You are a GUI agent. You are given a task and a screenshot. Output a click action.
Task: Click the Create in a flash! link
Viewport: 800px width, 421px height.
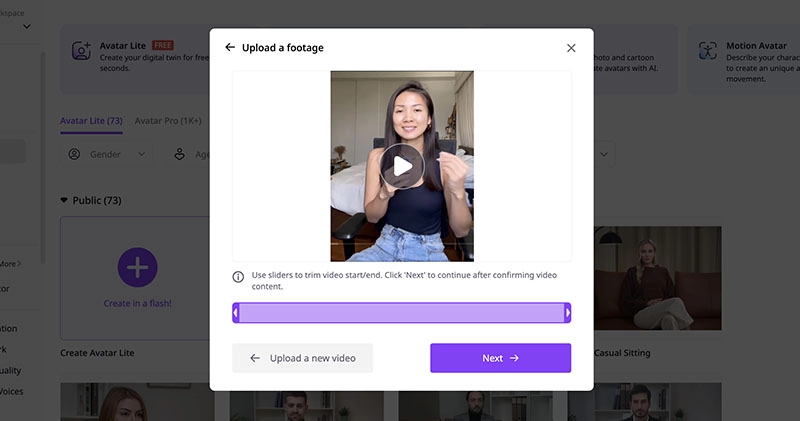pos(137,303)
